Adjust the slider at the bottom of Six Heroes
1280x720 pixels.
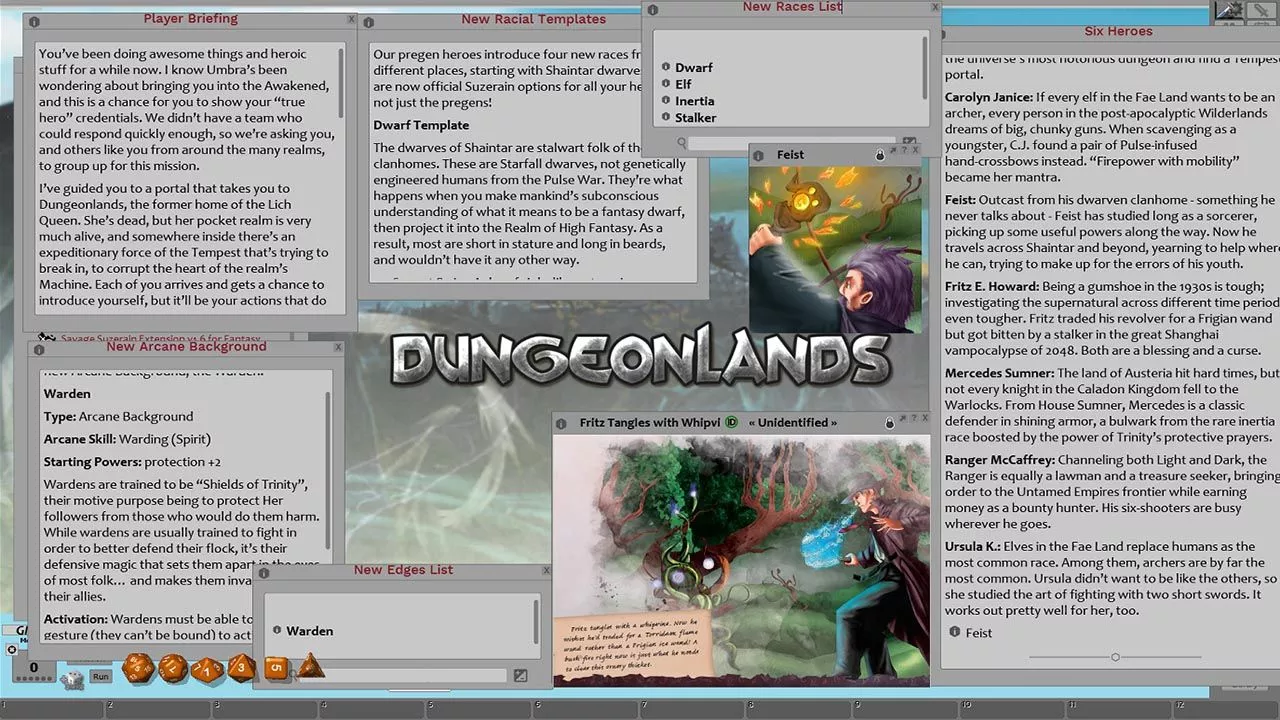(1115, 657)
